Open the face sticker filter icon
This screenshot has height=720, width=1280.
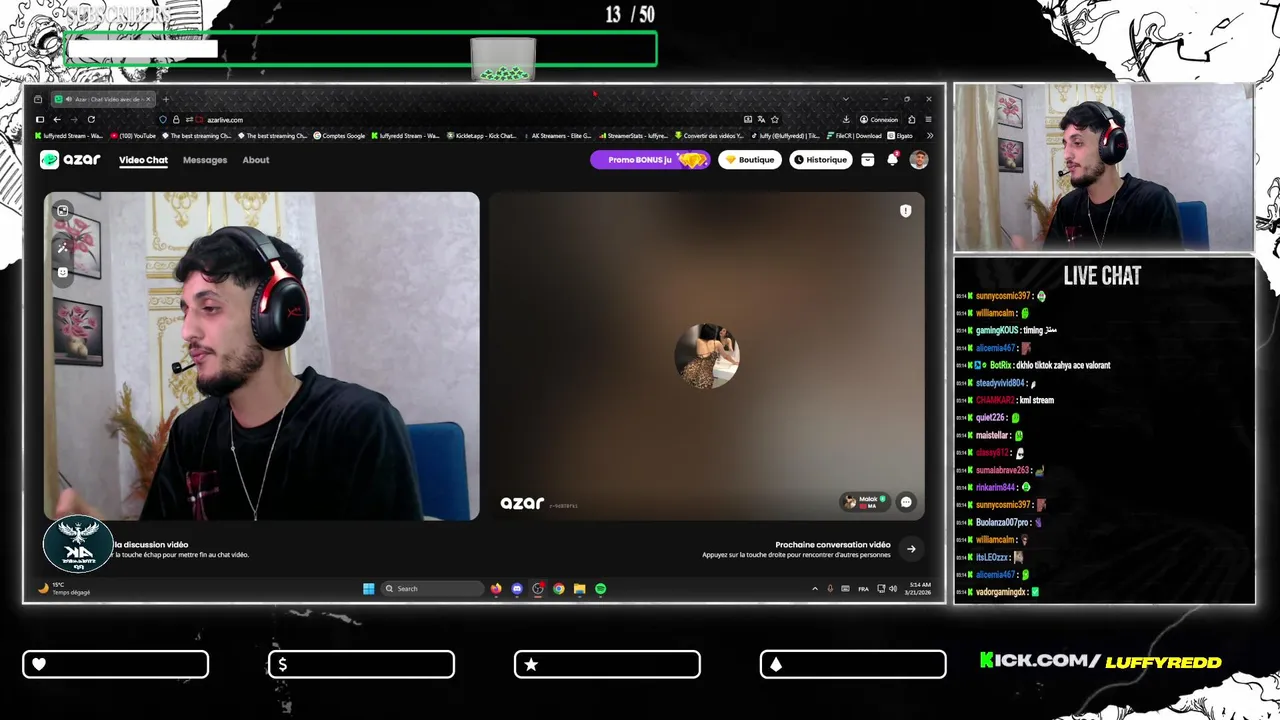(x=62, y=272)
